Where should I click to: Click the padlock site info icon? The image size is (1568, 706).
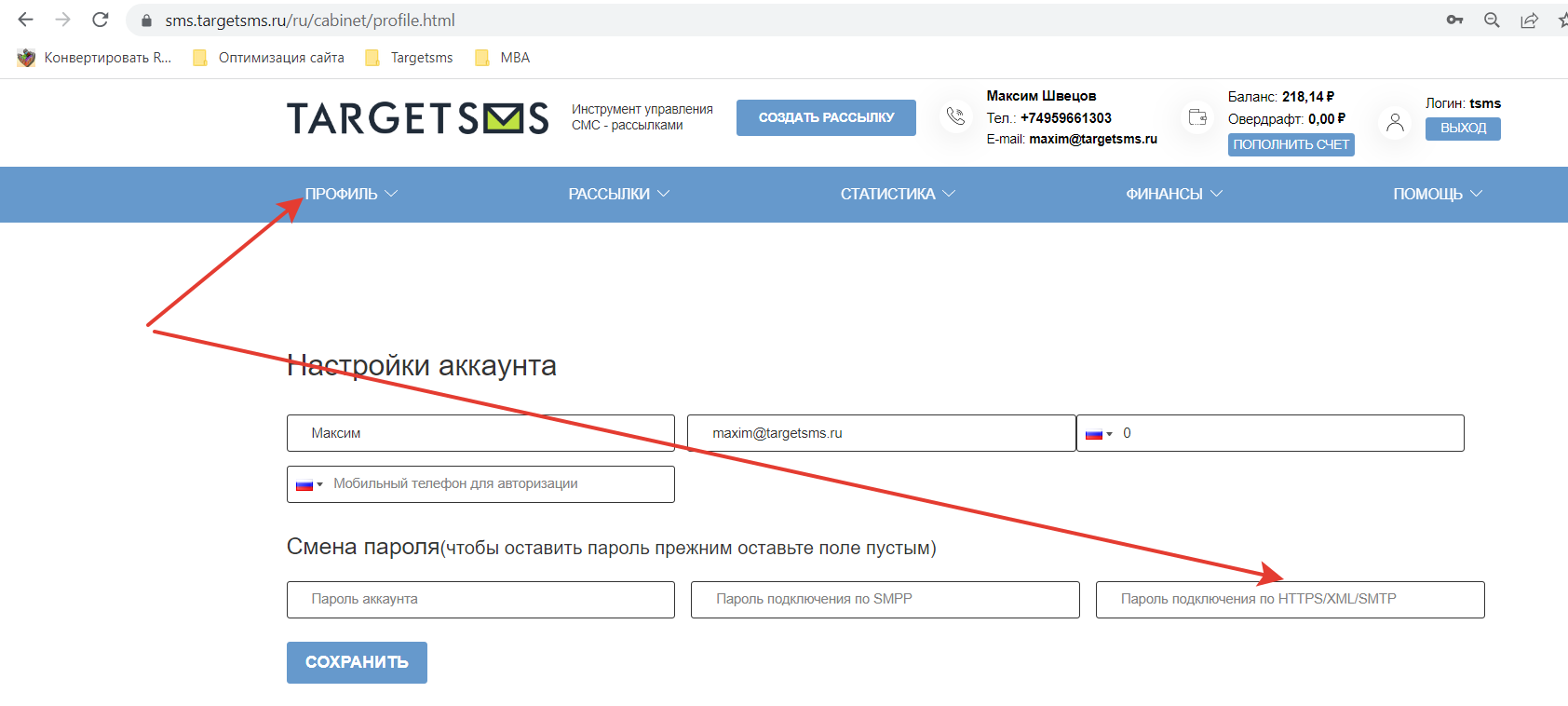coord(146,20)
